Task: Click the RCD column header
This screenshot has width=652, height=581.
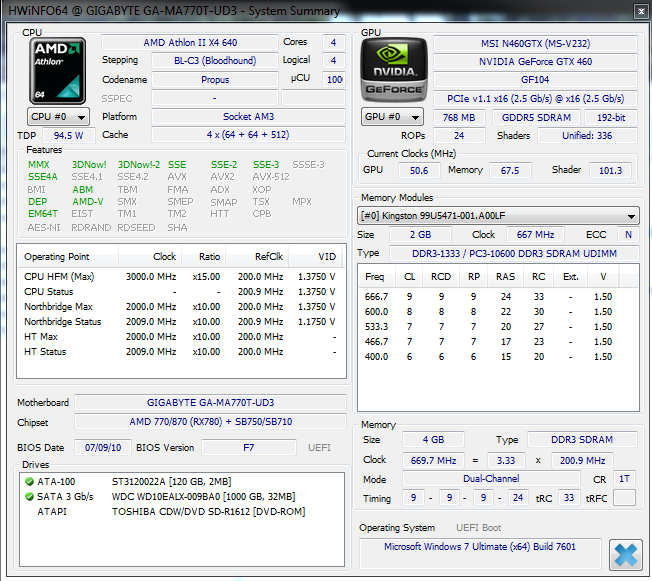Action: (x=441, y=277)
